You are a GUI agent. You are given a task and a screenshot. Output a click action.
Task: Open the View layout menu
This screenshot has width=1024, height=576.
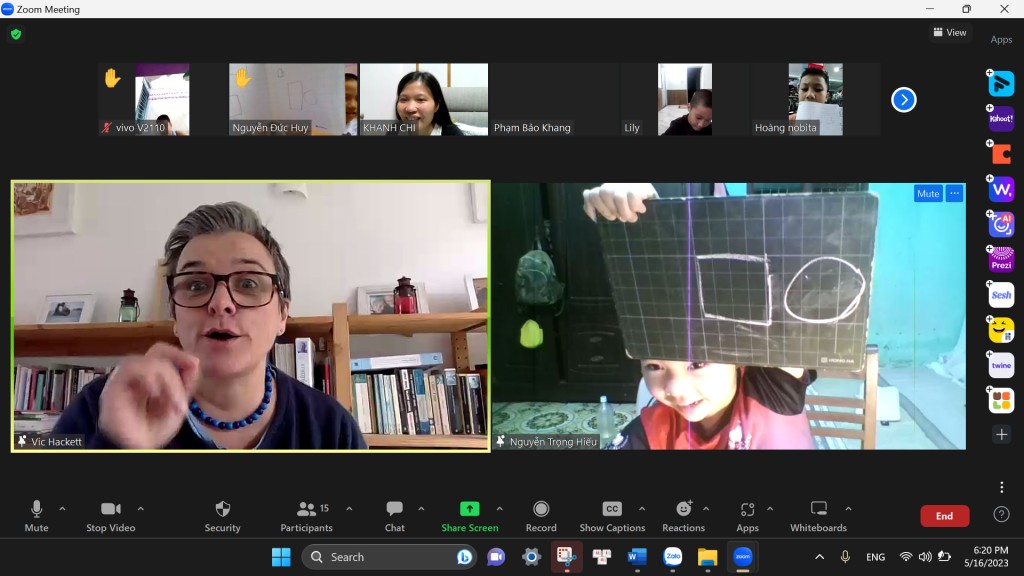point(950,32)
